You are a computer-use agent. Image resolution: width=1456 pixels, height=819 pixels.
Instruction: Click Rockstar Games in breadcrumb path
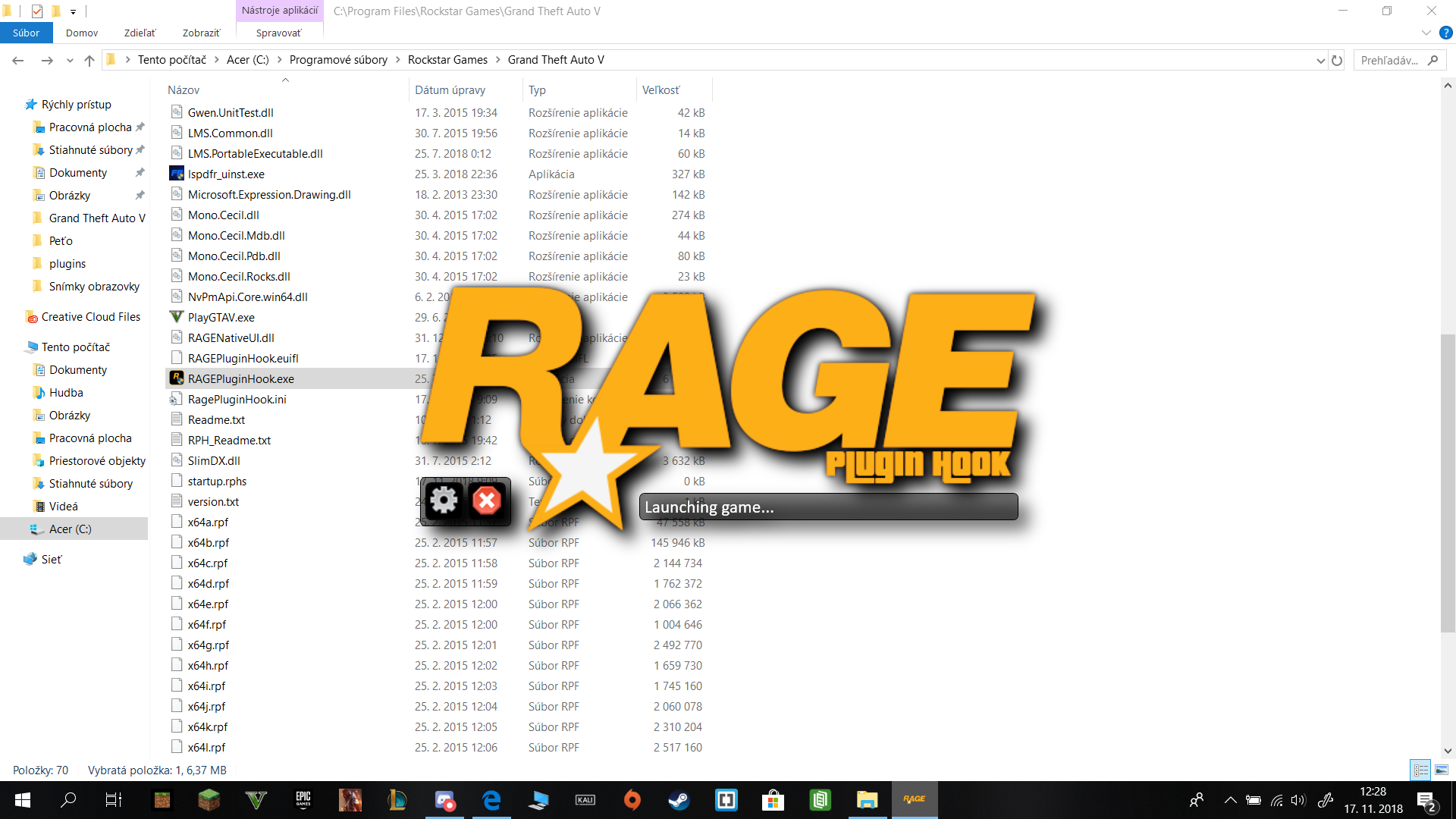point(447,60)
